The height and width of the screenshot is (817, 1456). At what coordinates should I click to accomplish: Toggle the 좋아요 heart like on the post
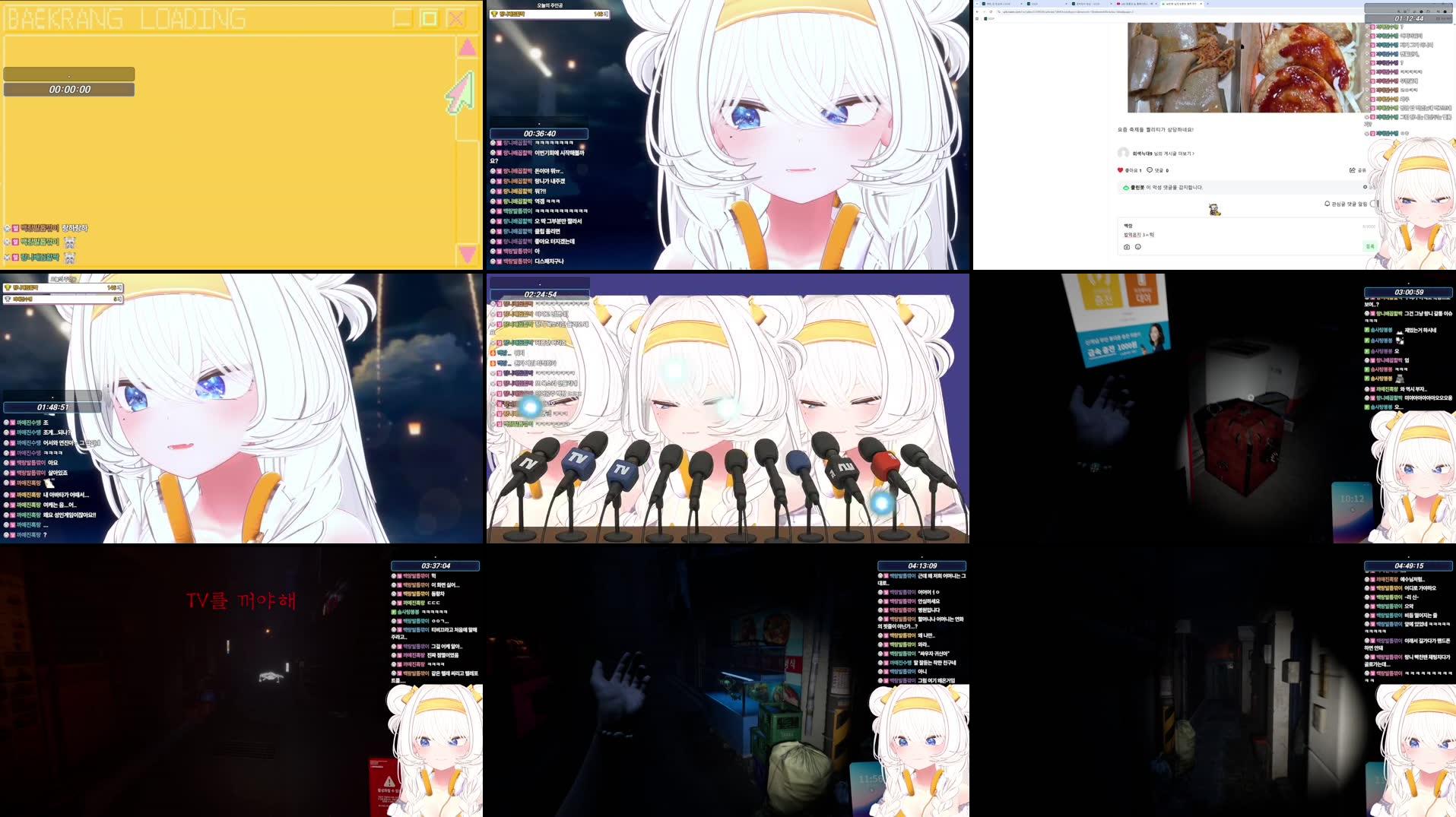1120,169
